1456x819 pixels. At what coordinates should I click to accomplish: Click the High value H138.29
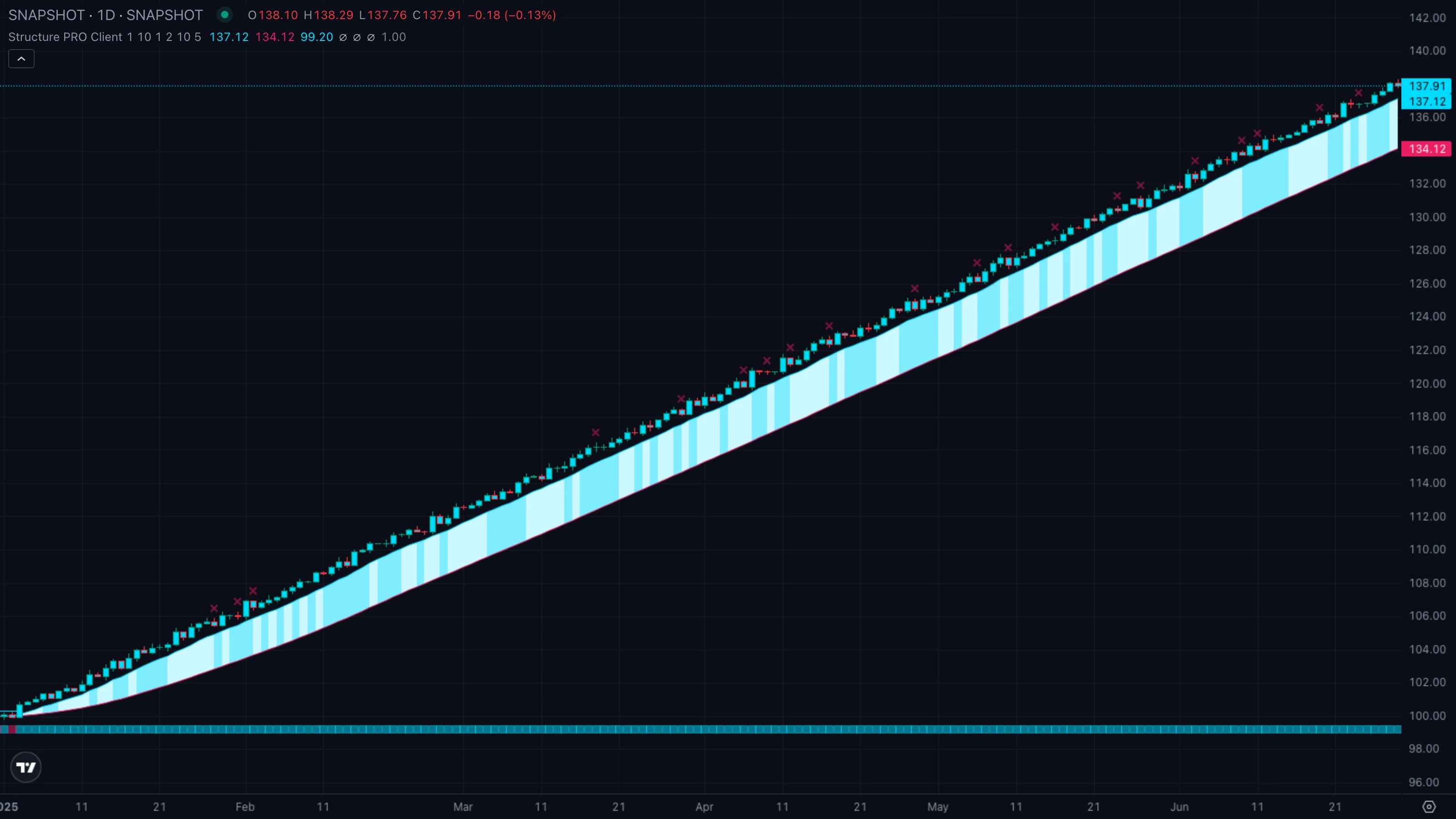coord(329,15)
